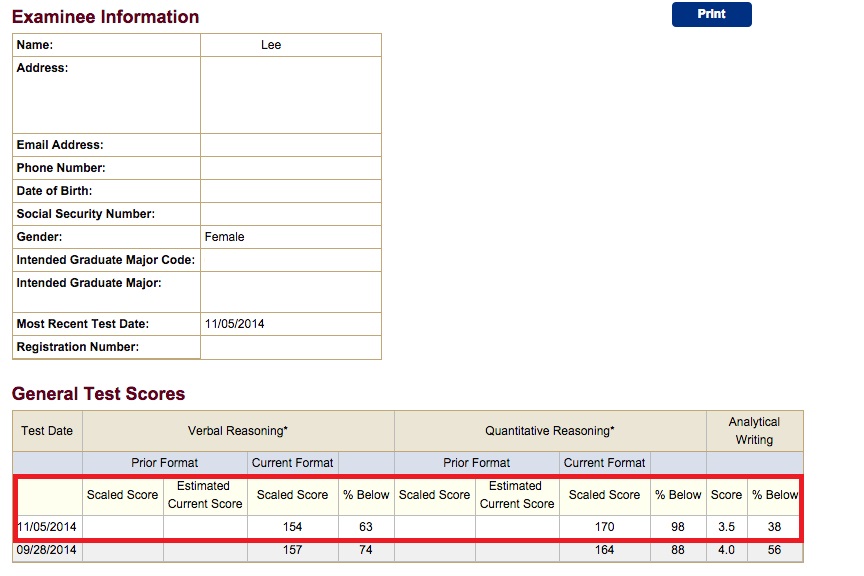
Task: Click the 'Gender:' label
Action: [x=39, y=236]
